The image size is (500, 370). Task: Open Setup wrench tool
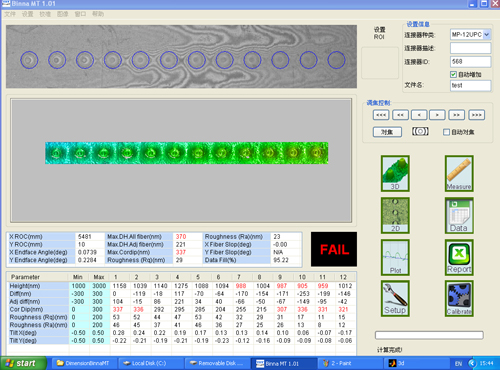395,298
